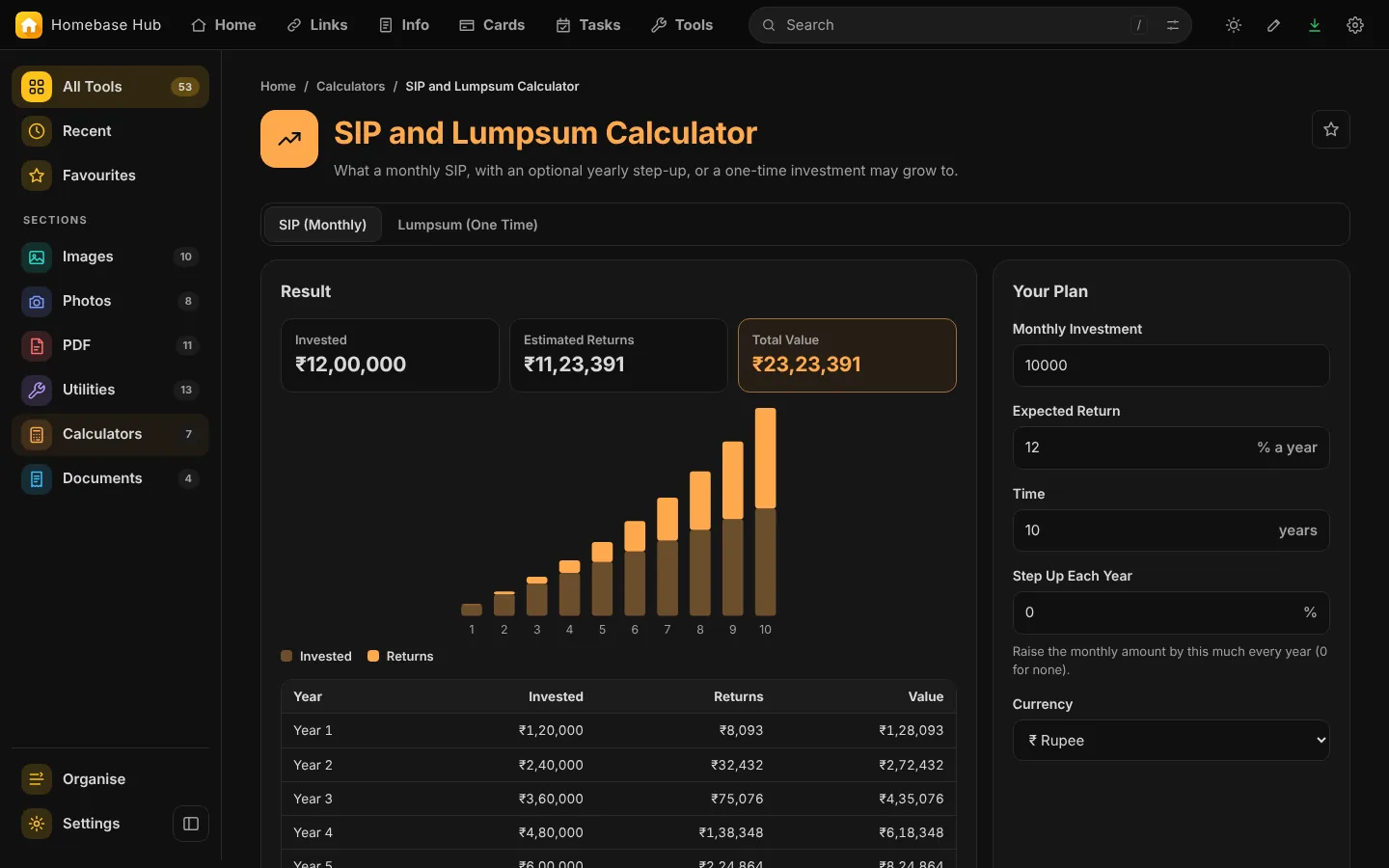1389x868 pixels.
Task: Click the Settings sun icon in sidebar
Action: [x=37, y=824]
